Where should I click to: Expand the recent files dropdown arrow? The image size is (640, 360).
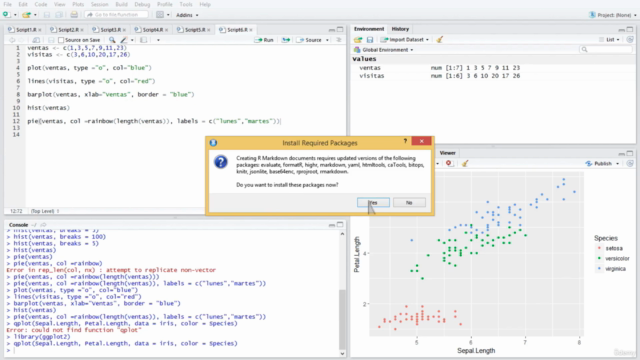(x=35, y=15)
